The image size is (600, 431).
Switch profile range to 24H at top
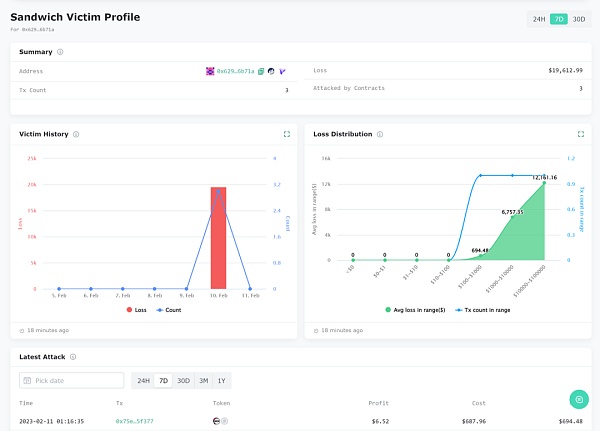pos(539,19)
